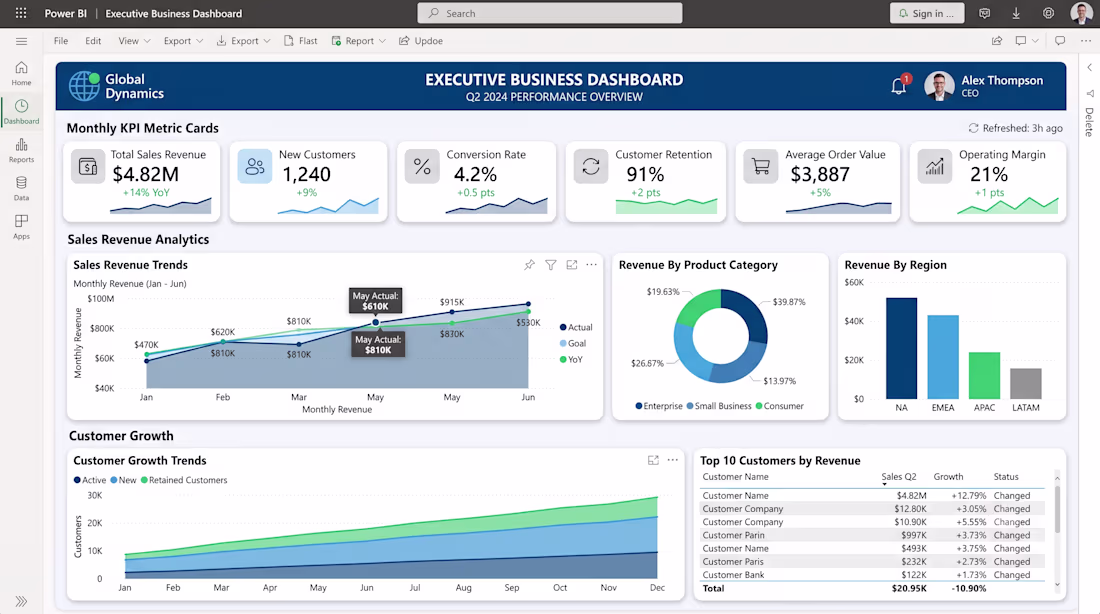This screenshot has width=1100, height=614.
Task: Click the share icon in the toolbar
Action: point(997,41)
